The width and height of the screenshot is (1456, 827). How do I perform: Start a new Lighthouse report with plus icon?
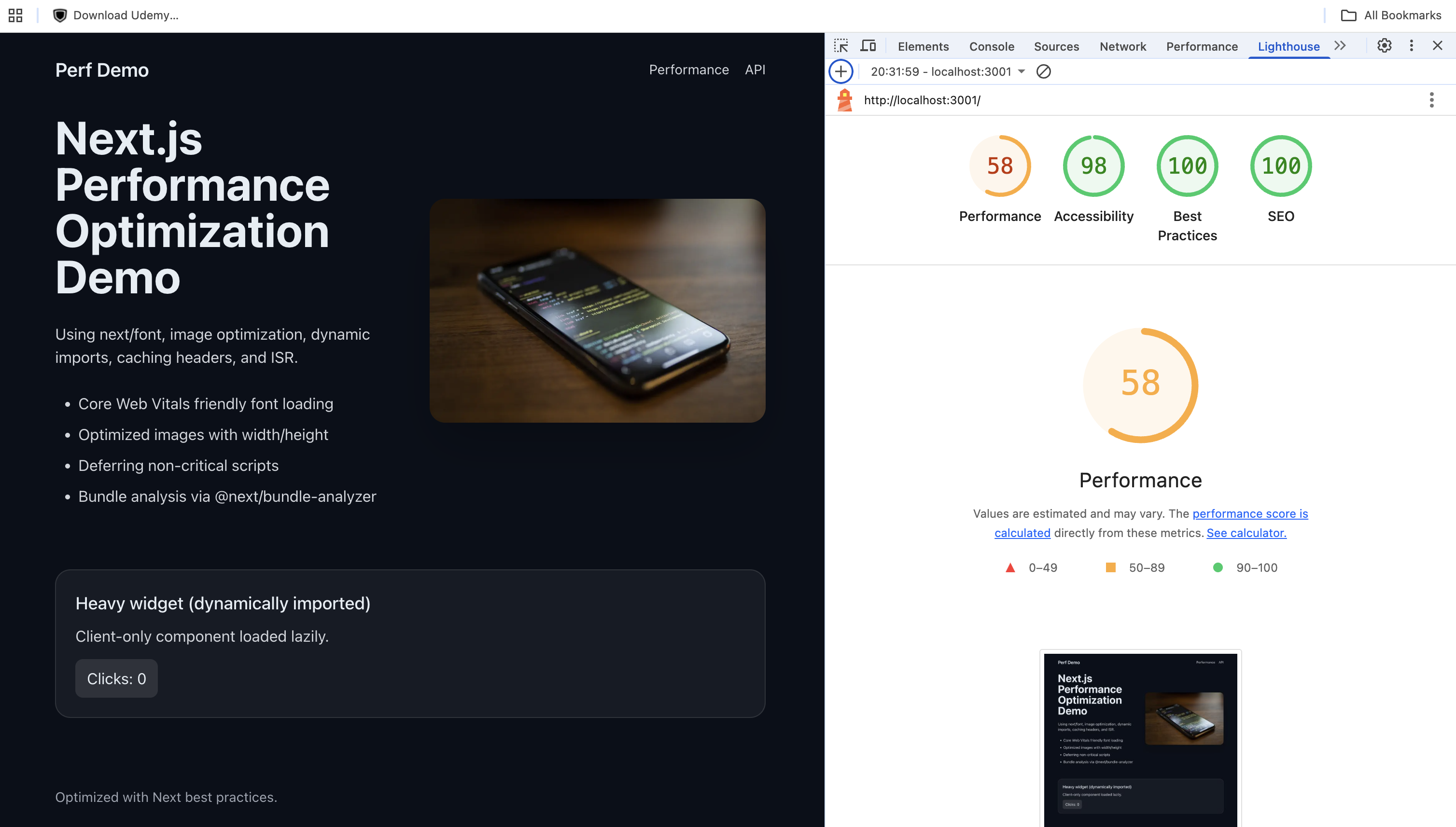(841, 71)
